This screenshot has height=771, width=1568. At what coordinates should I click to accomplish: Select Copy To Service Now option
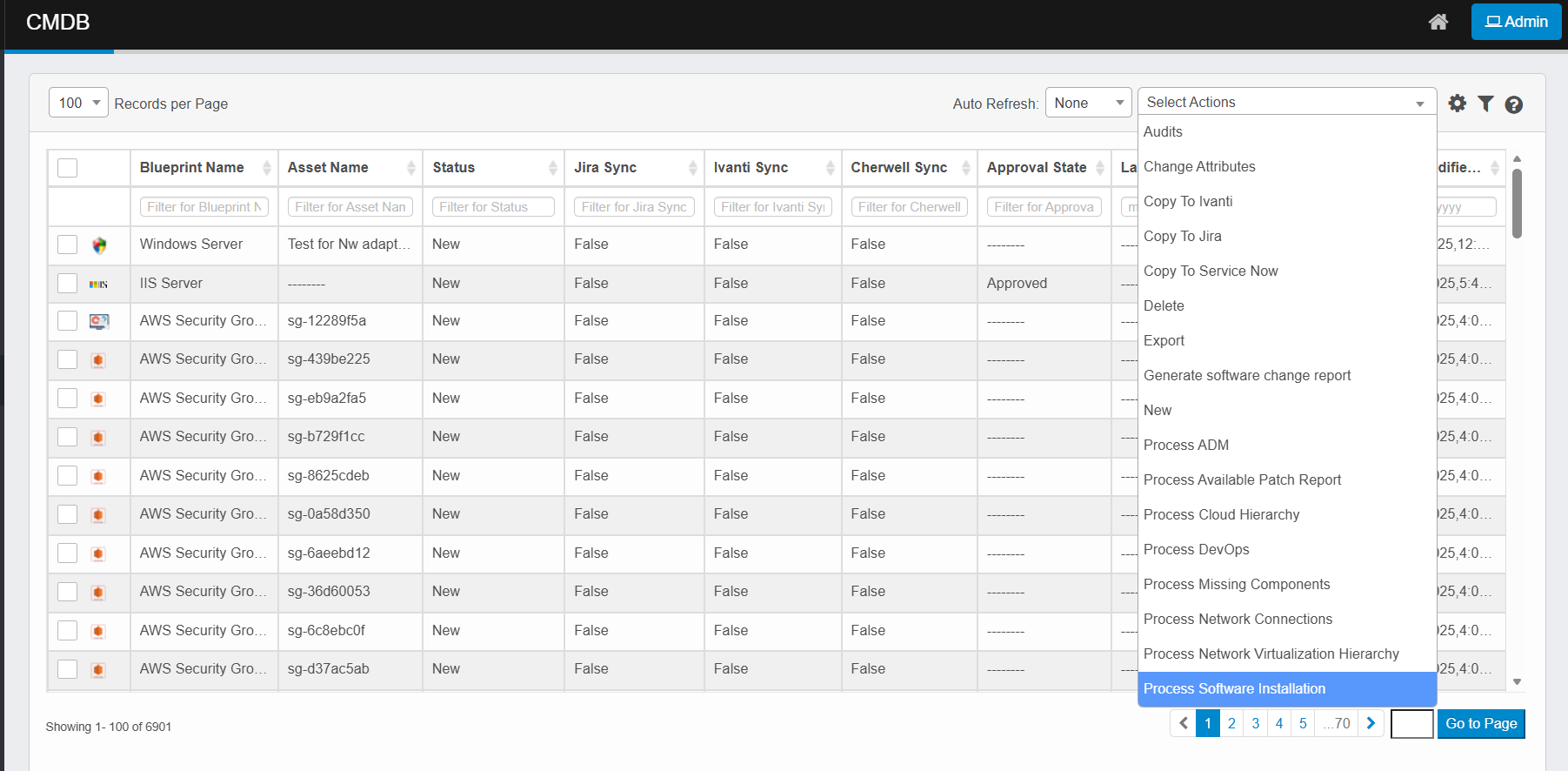pyautogui.click(x=1211, y=271)
